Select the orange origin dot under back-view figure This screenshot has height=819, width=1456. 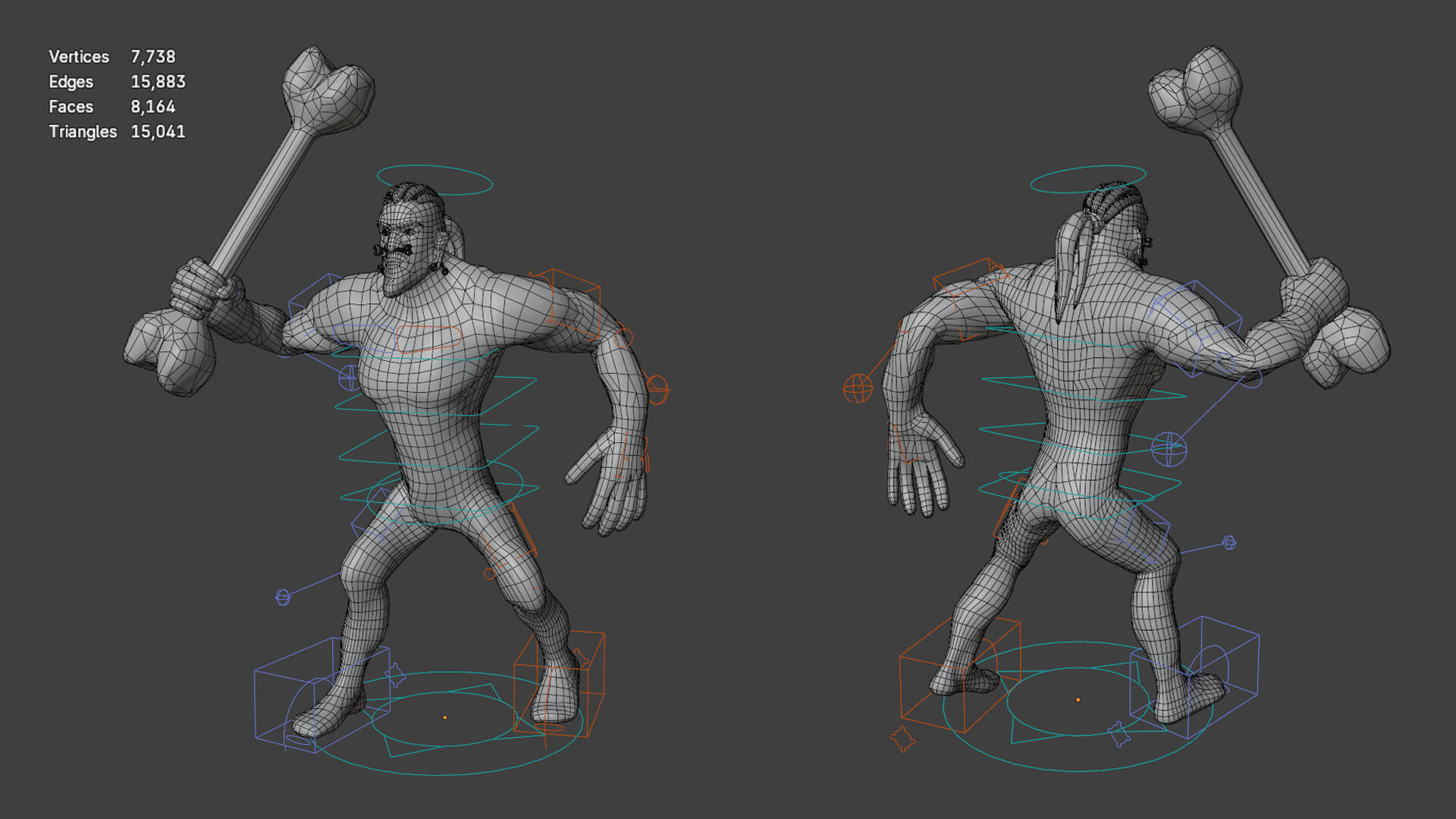coord(1078,700)
